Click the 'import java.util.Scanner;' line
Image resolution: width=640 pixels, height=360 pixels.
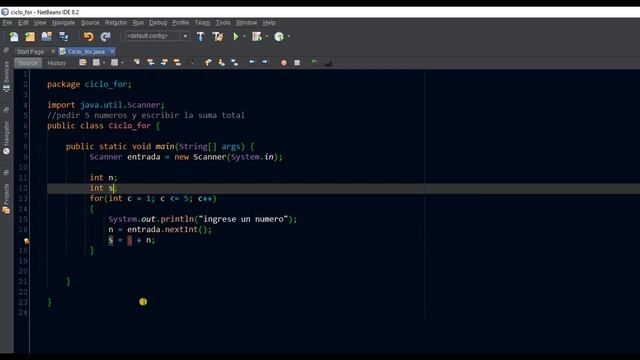[x=106, y=105]
